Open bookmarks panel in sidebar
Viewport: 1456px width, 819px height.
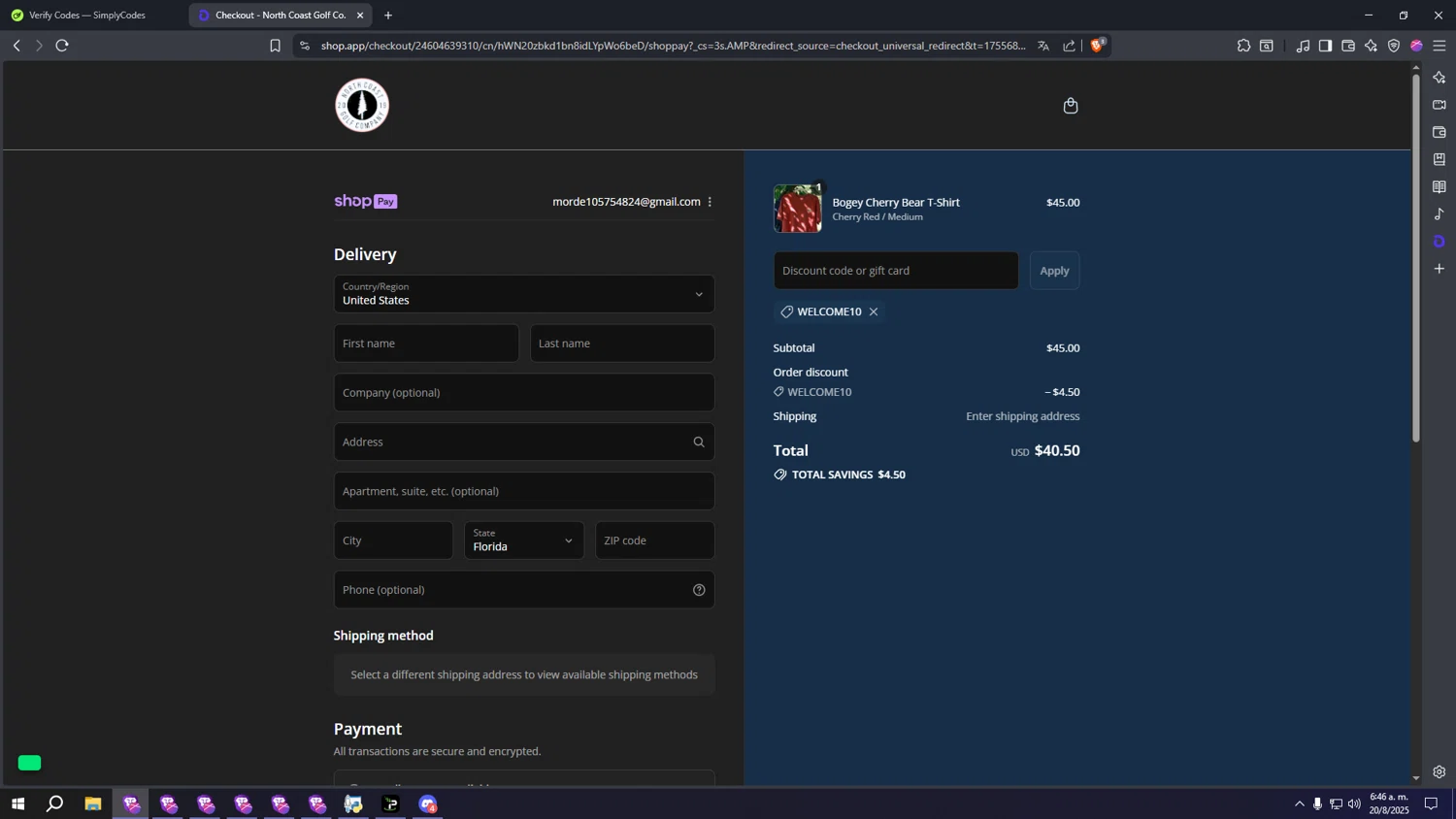1439,159
